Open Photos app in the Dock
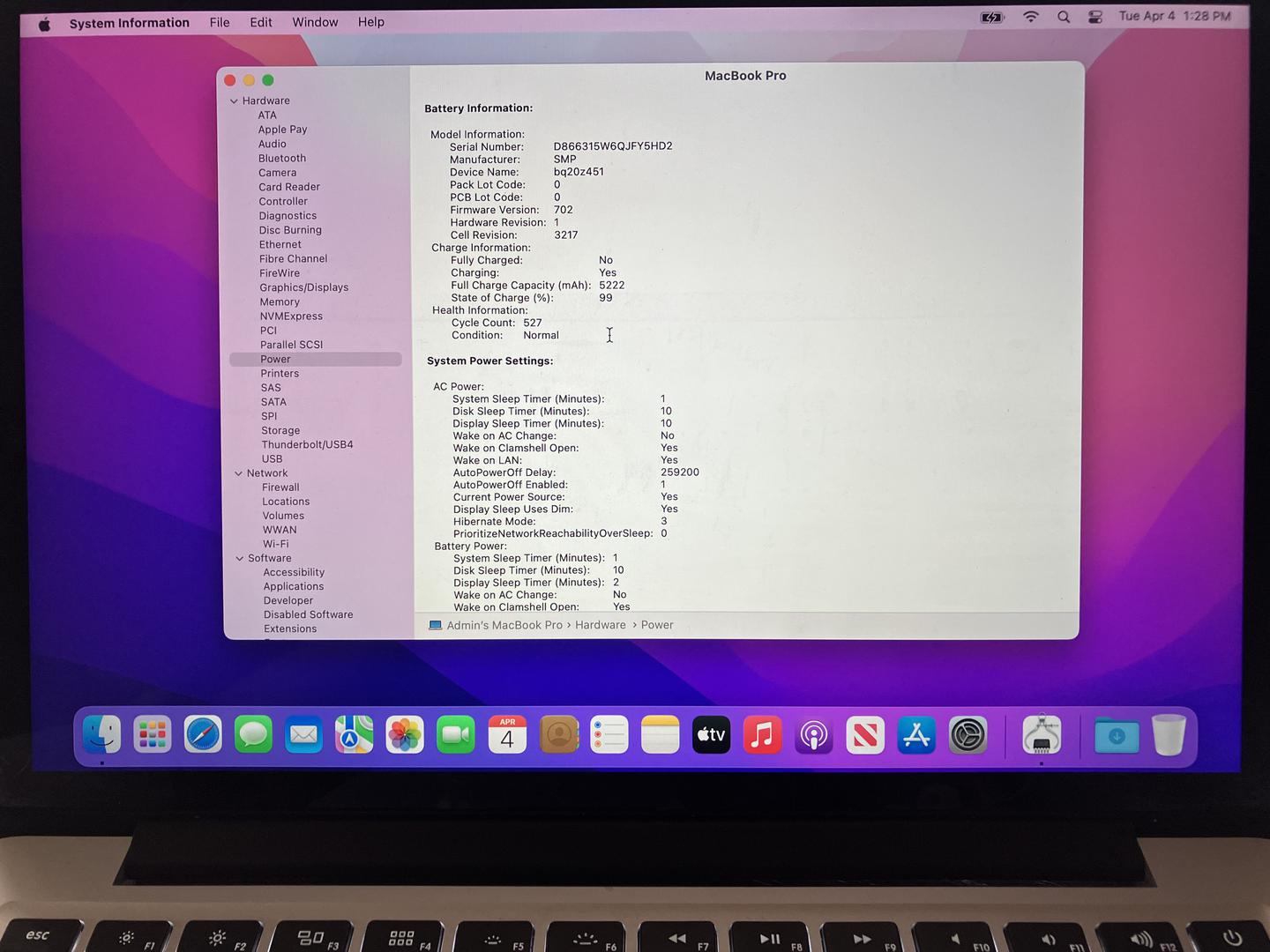1270x952 pixels. coord(405,734)
